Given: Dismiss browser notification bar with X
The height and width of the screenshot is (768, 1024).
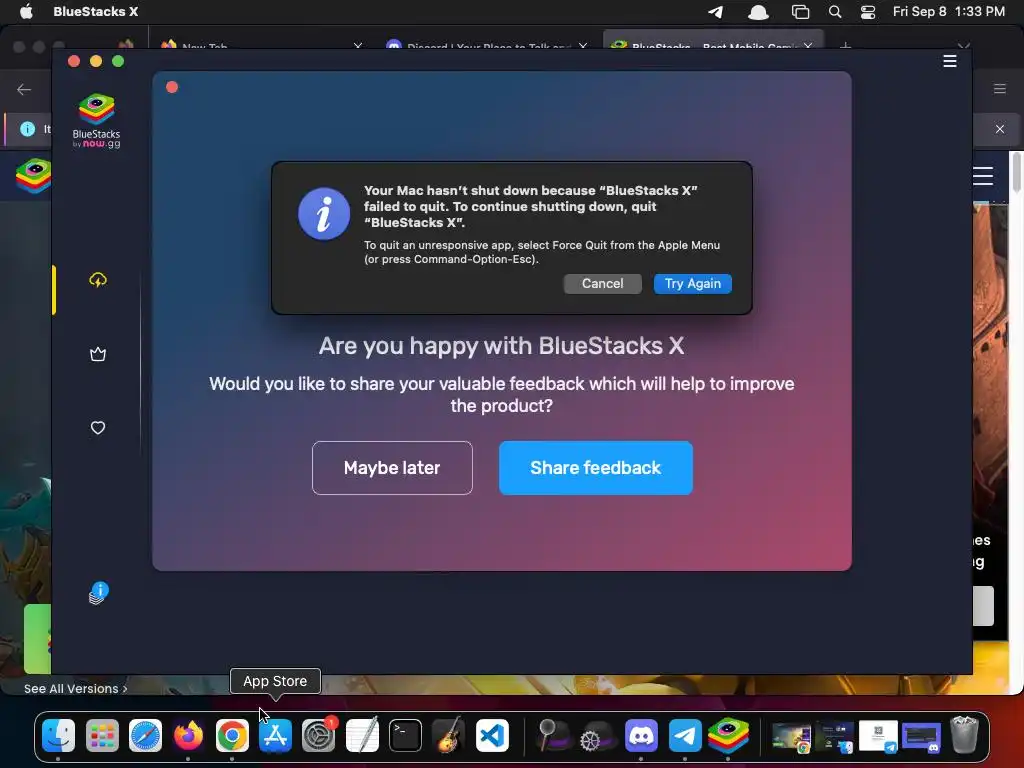Looking at the screenshot, I should pyautogui.click(x=1000, y=129).
